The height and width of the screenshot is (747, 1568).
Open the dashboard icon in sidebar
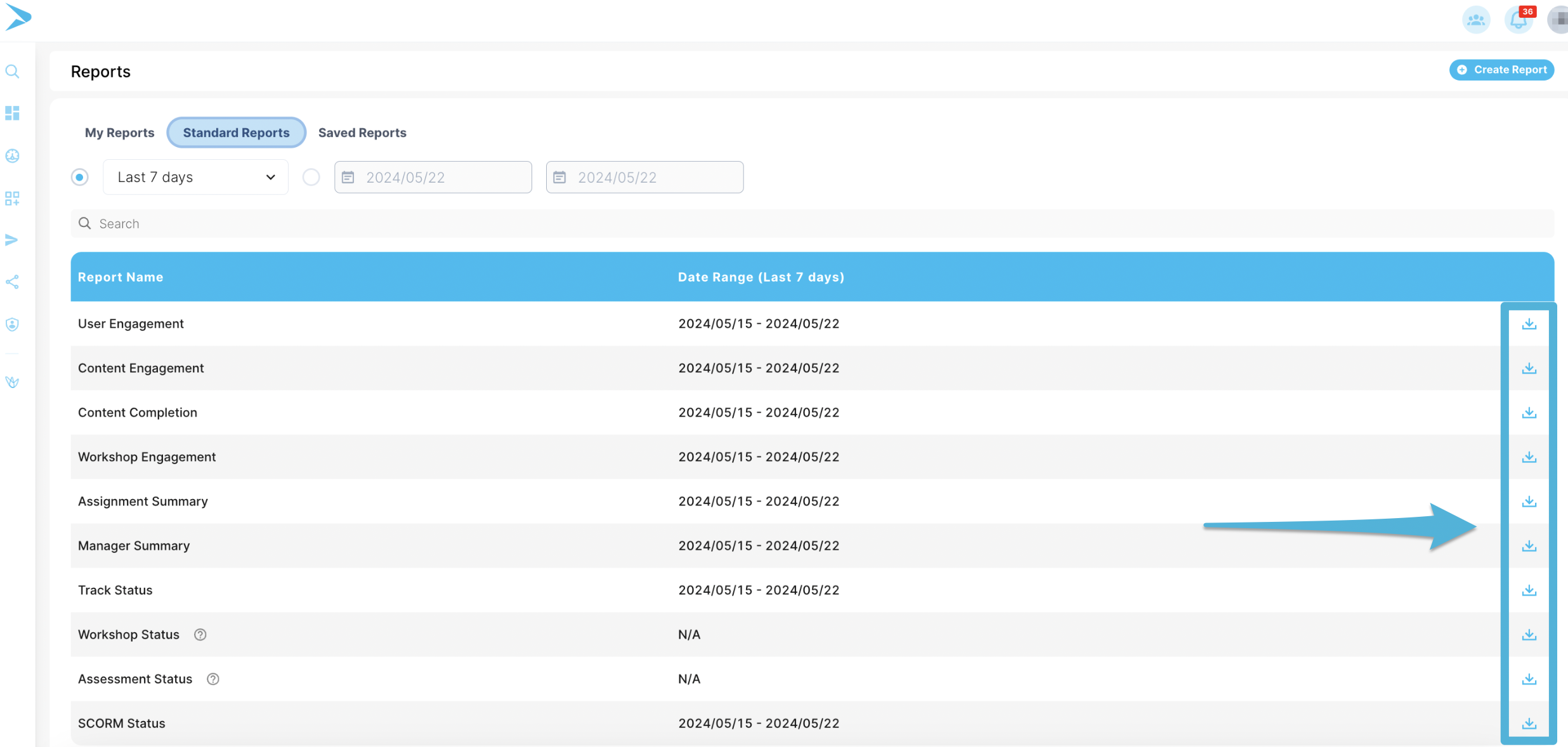tap(12, 113)
